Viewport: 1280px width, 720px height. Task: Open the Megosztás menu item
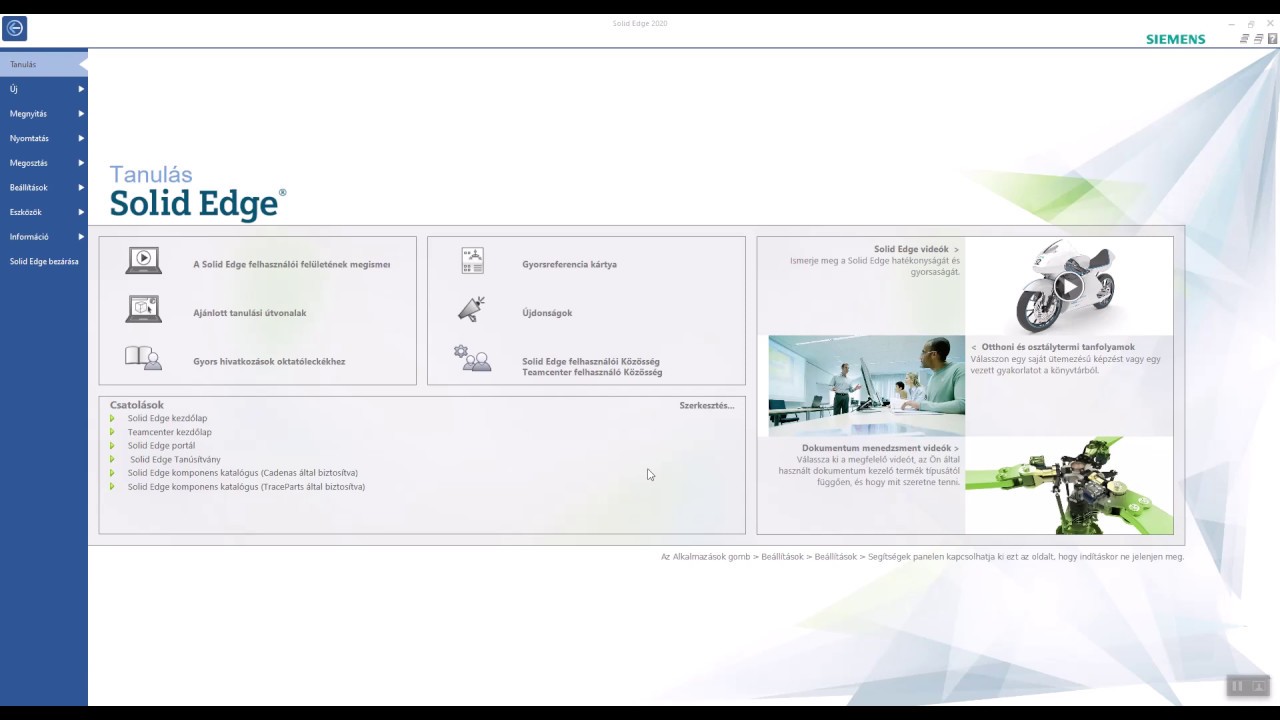click(44, 163)
